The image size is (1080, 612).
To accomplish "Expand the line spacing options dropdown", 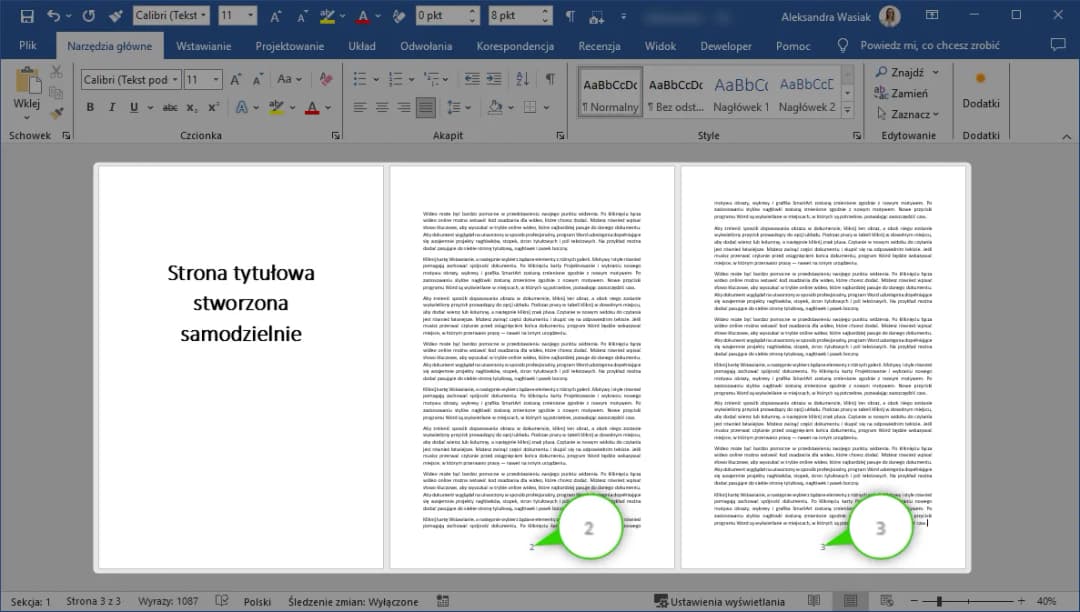I will [469, 107].
